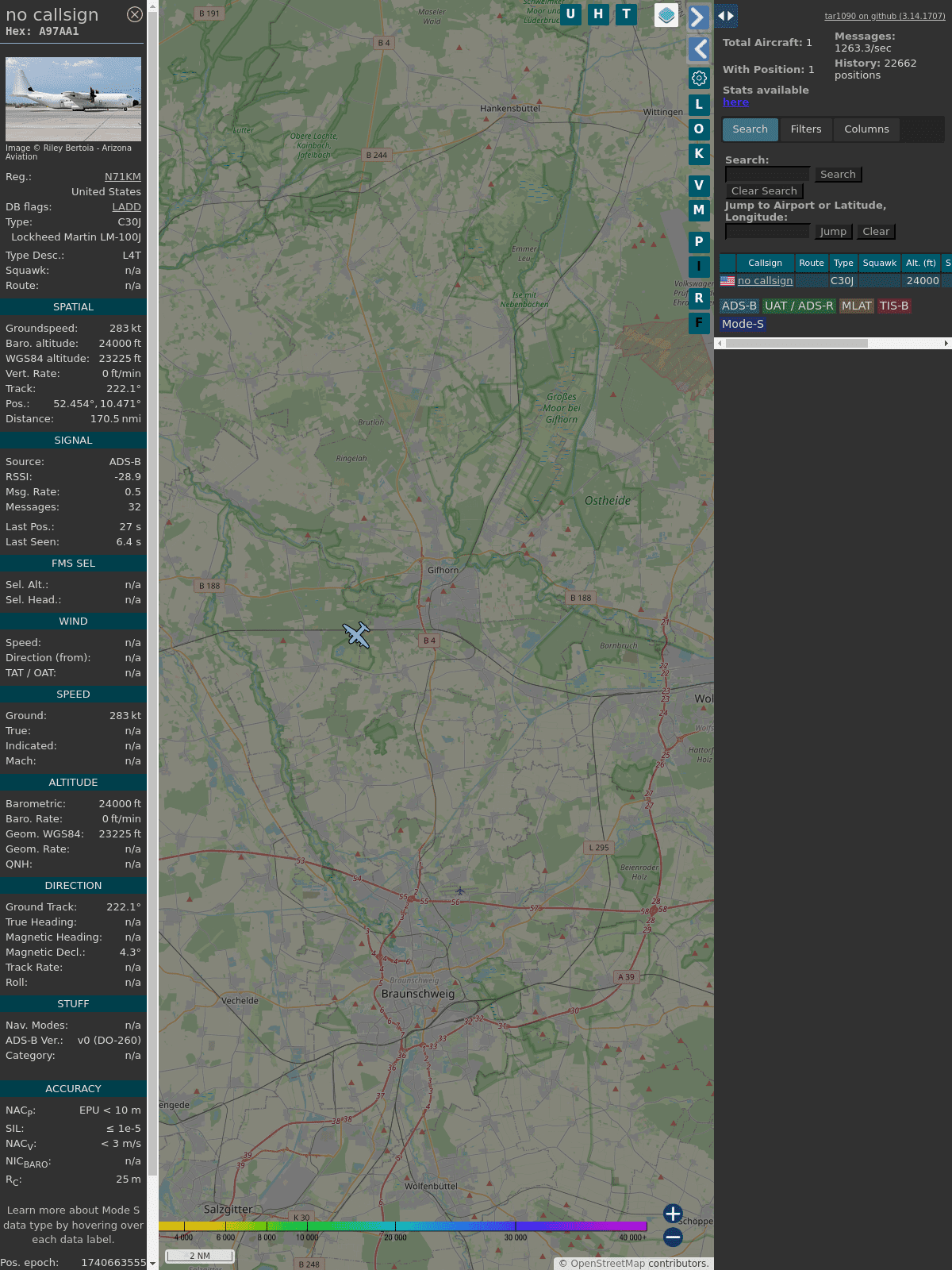Toggle the K button
The height and width of the screenshot is (1270, 952).
(x=699, y=153)
